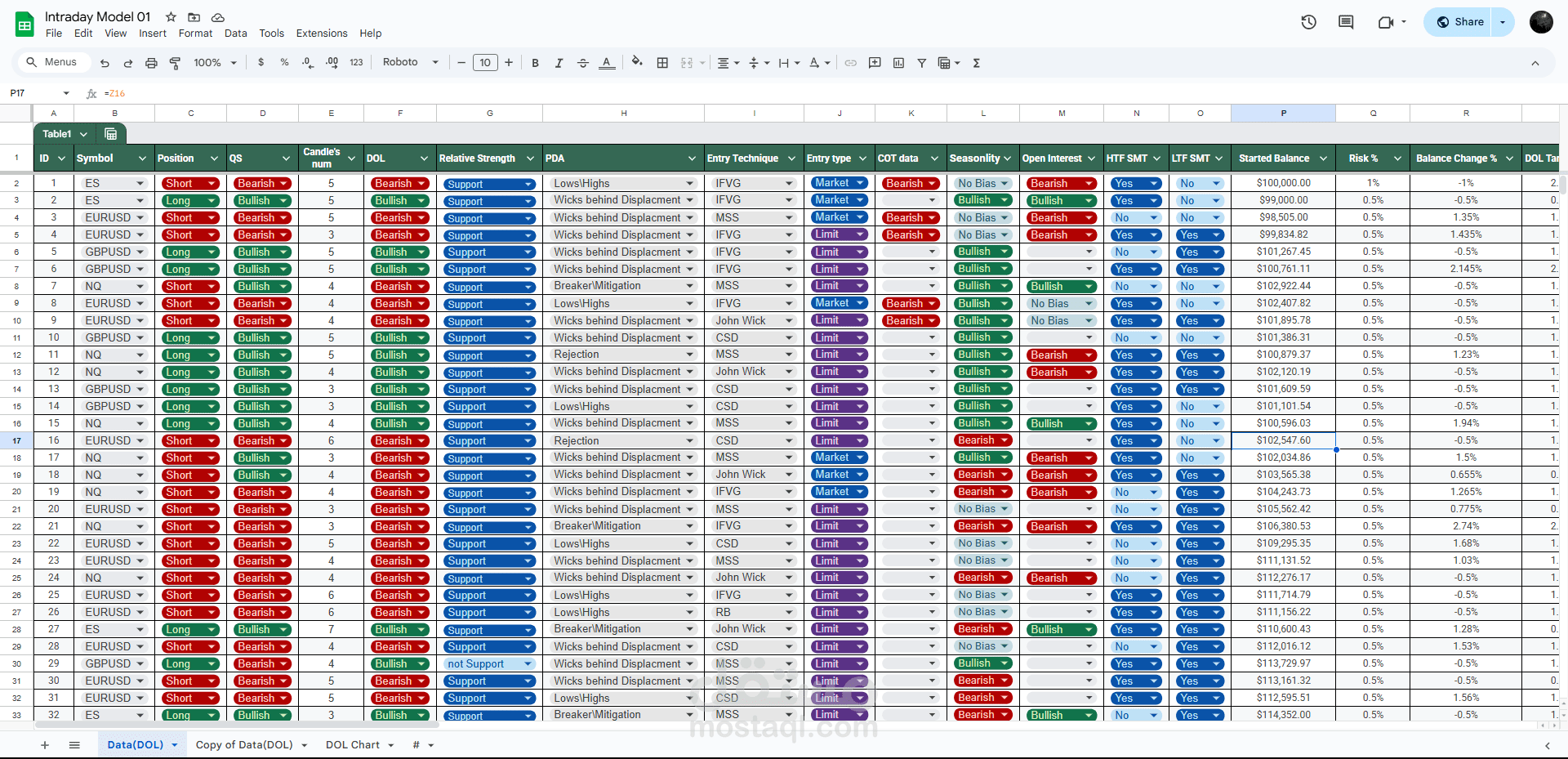
Task: Open the fill color bucket
Action: 637,62
